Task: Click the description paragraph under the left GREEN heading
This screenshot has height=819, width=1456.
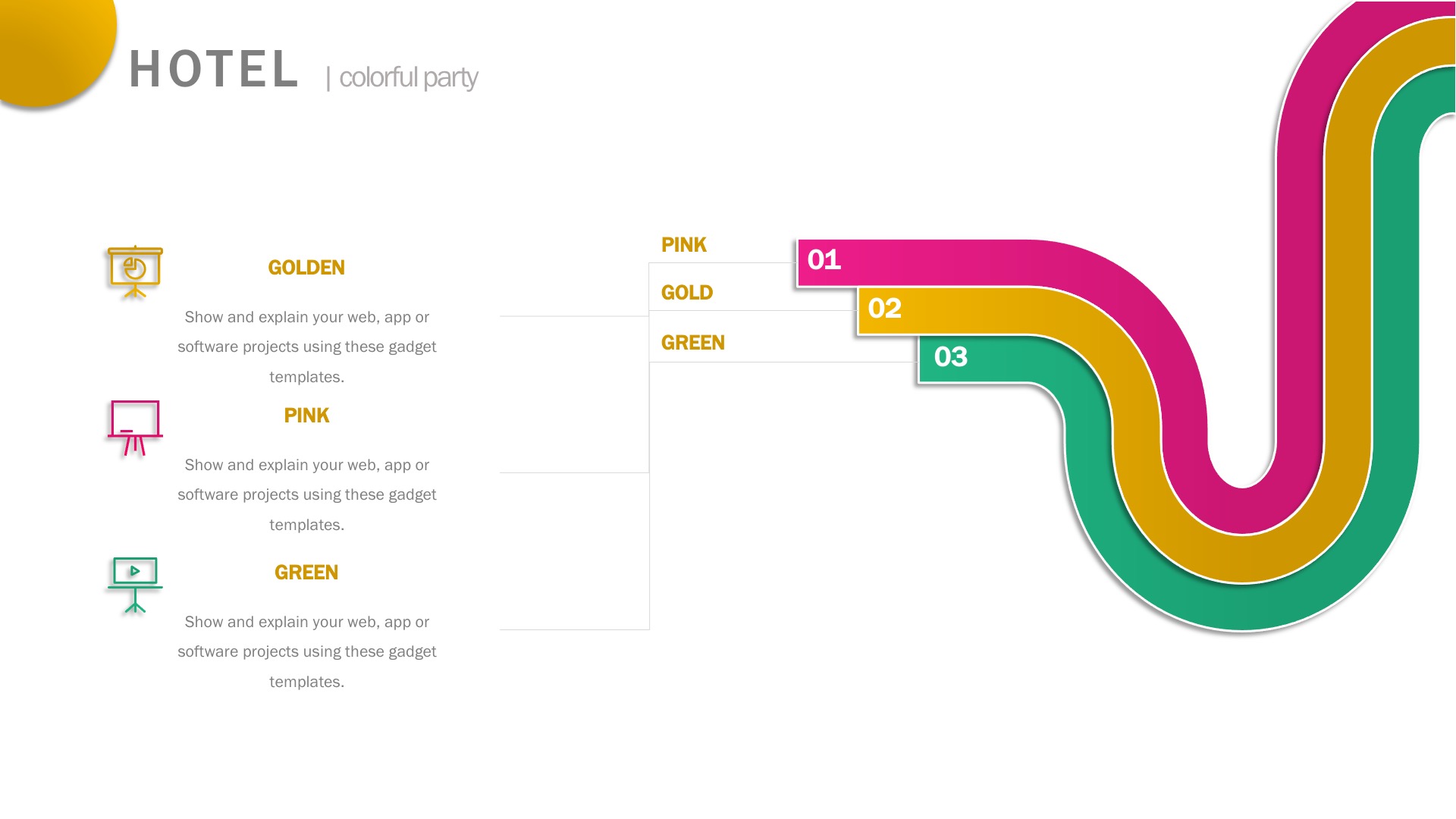Action: point(306,651)
